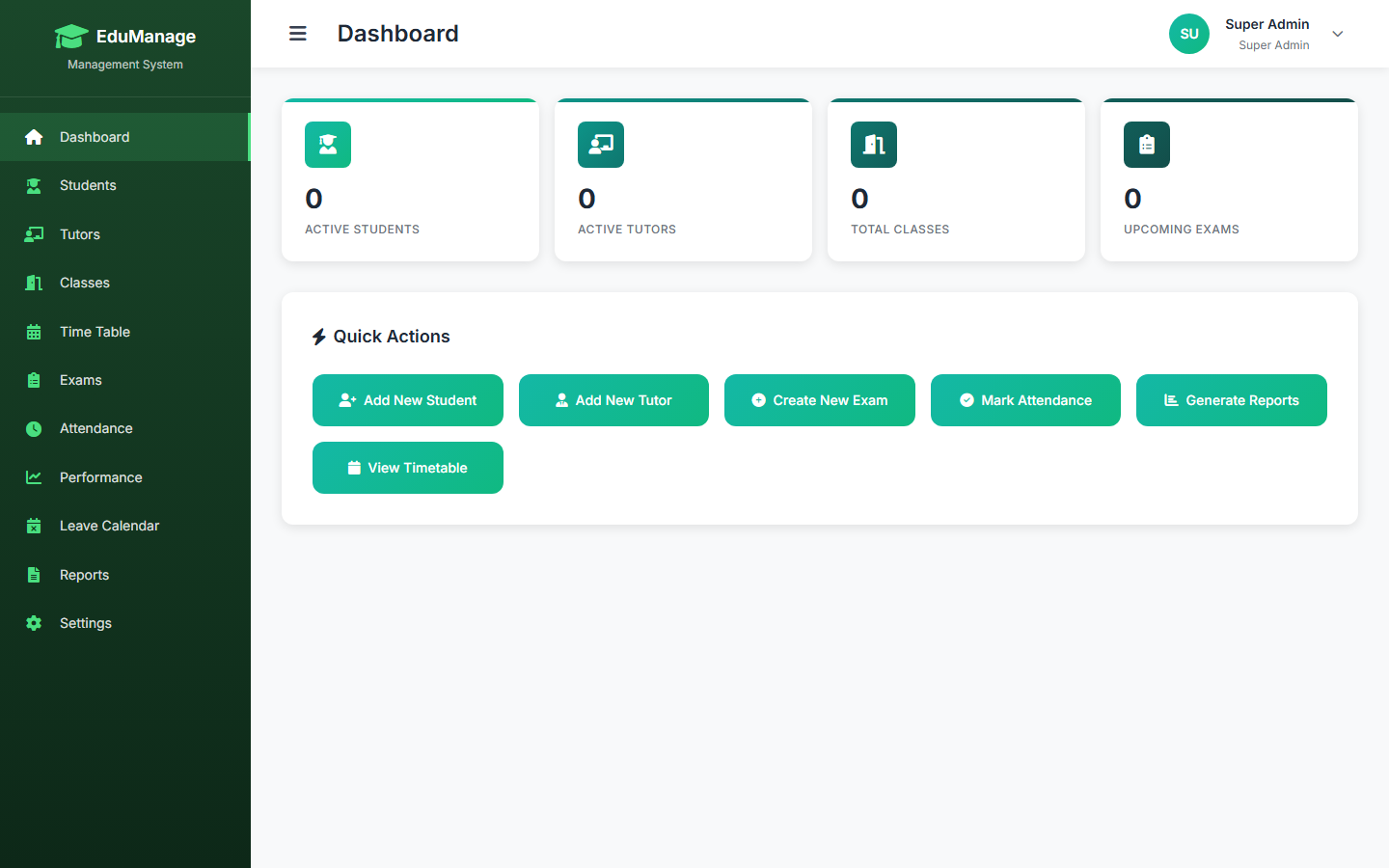This screenshot has width=1389, height=868.
Task: Open Leave Calendar in sidebar
Action: [x=125, y=526]
